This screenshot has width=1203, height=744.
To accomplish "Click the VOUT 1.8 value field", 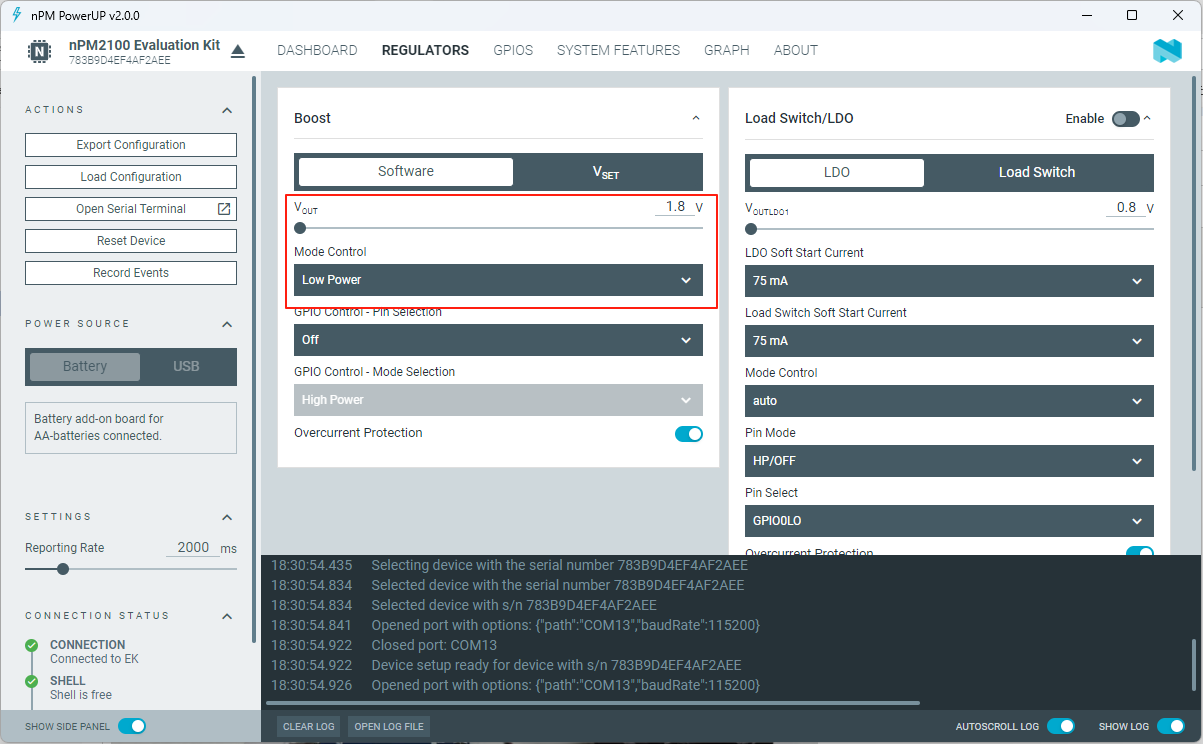I will point(676,207).
